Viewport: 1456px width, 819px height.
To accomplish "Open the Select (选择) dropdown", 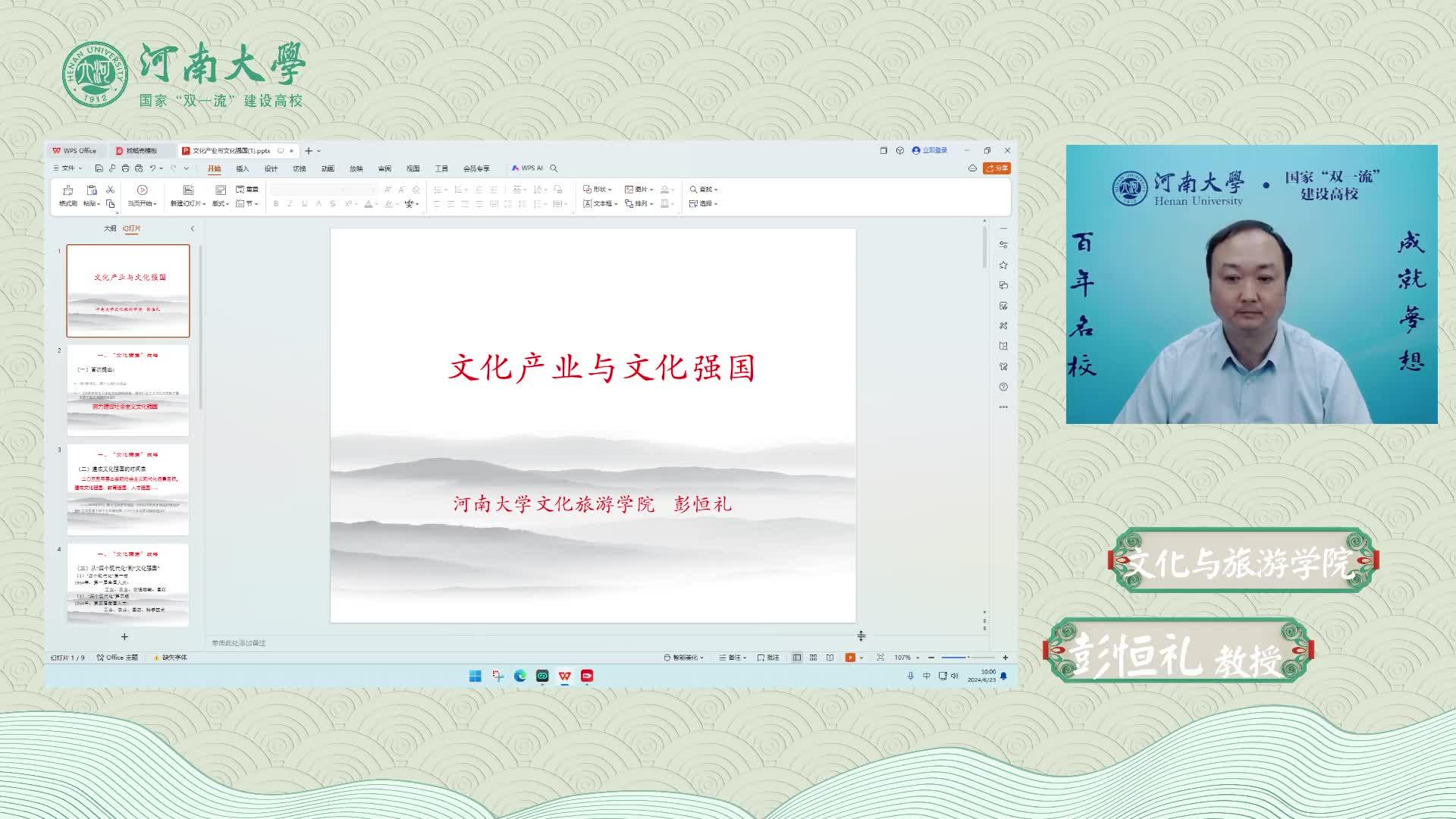I will (x=704, y=203).
